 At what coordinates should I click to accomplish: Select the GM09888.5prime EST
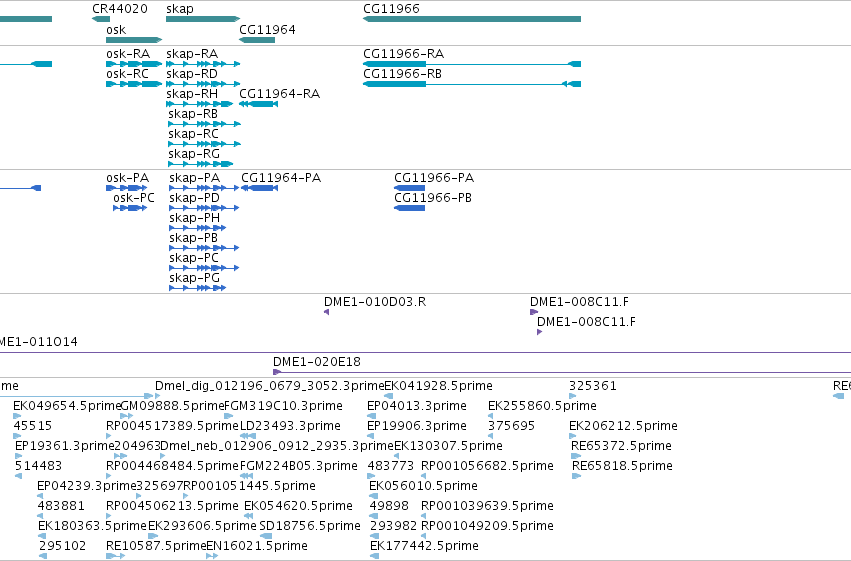pyautogui.click(x=126, y=416)
